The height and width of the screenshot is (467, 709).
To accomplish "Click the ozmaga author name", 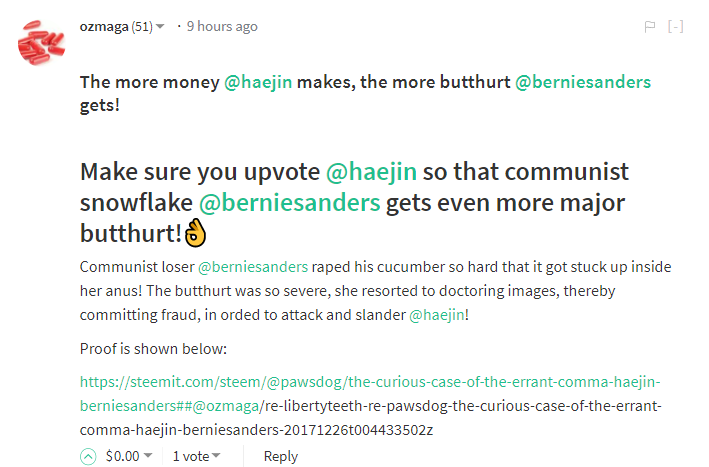I will [104, 27].
